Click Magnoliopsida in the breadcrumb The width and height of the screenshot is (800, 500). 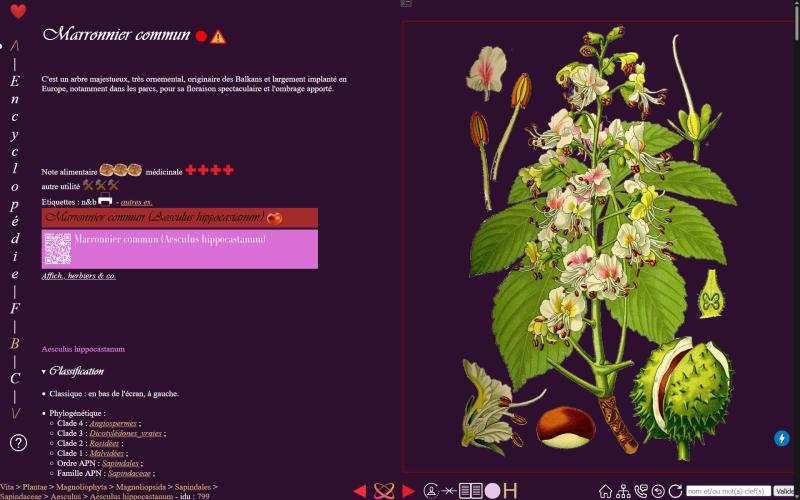pos(141,487)
